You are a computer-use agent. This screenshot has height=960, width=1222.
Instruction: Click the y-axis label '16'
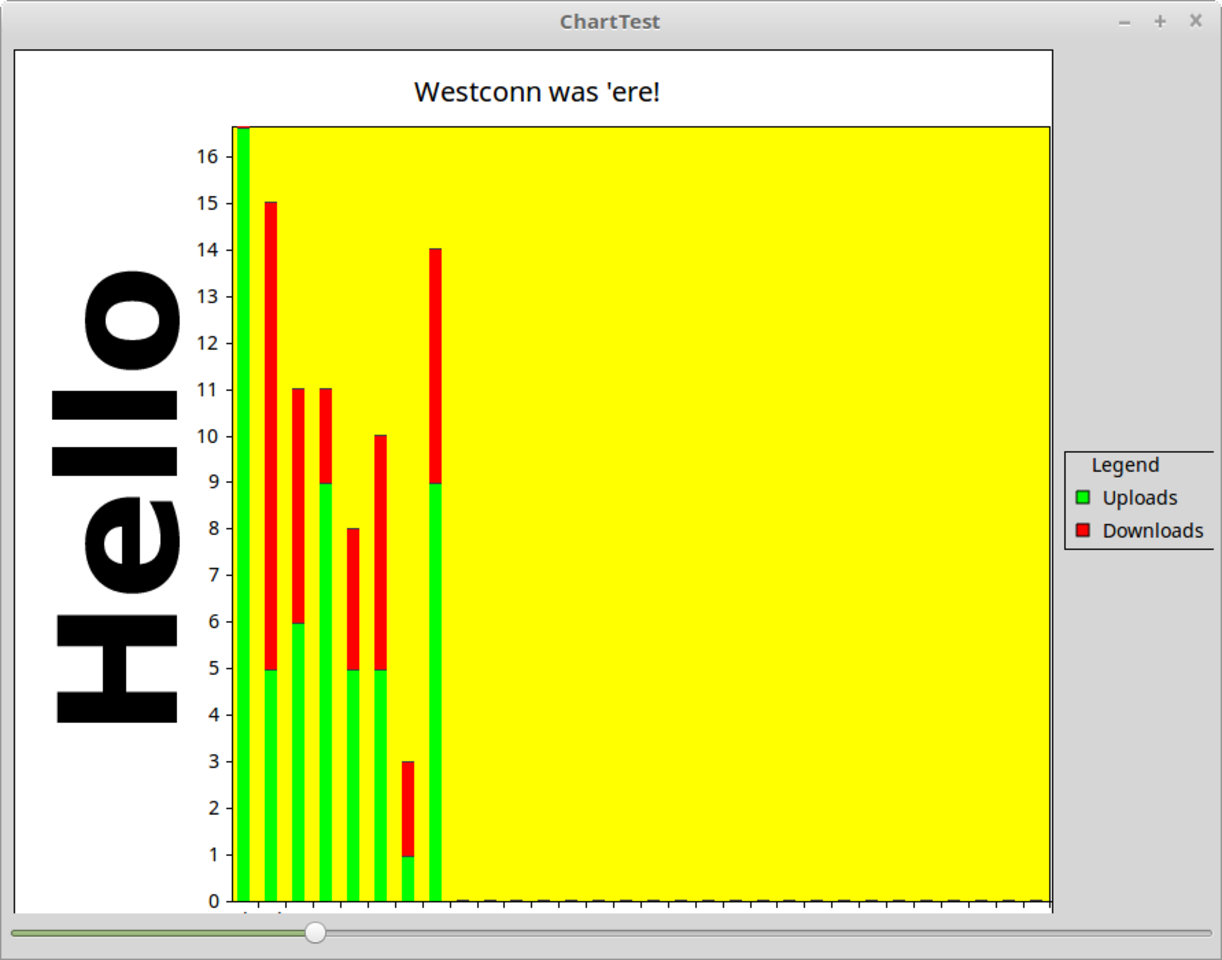tap(208, 157)
